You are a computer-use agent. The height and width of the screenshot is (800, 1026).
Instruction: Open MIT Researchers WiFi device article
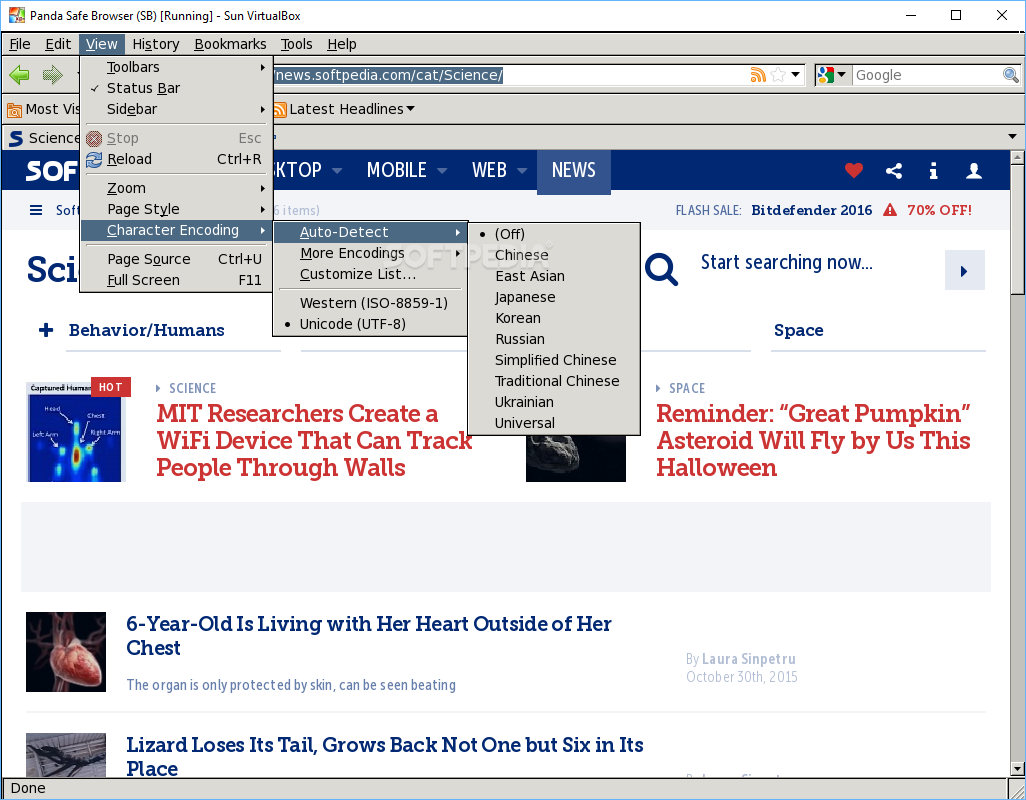314,440
